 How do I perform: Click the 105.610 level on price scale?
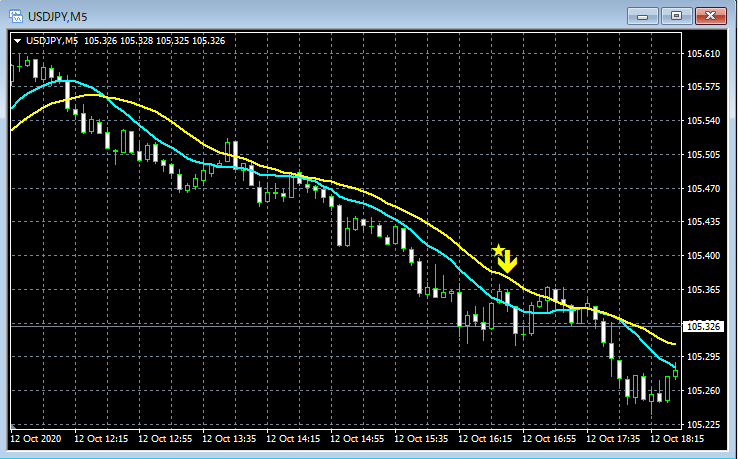[703, 54]
